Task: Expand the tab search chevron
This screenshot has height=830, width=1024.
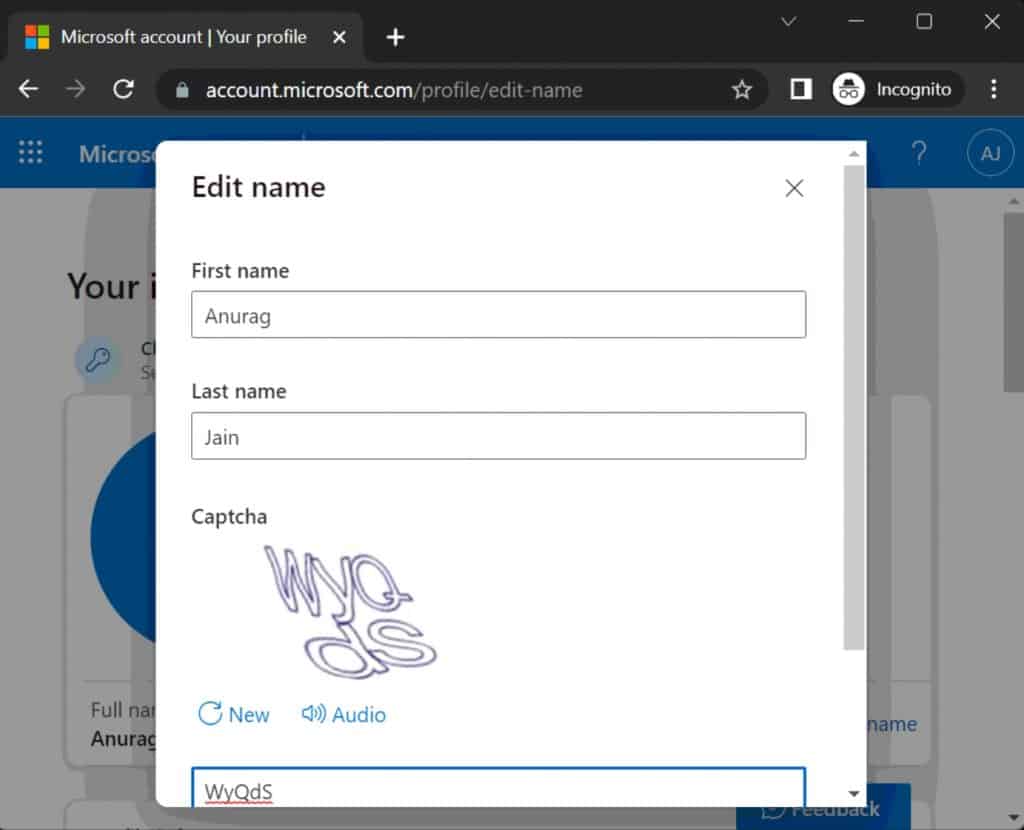Action: click(788, 21)
